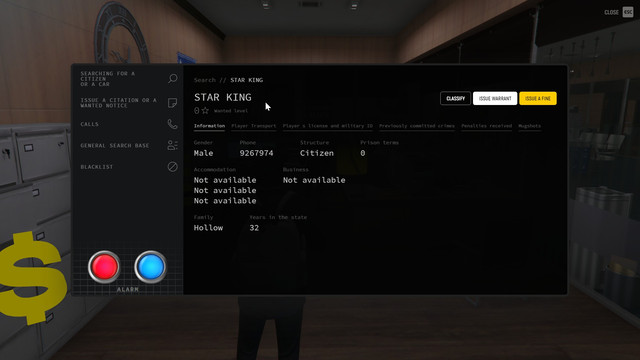
Task: Click the phone icon beside Calls
Action: (173, 124)
